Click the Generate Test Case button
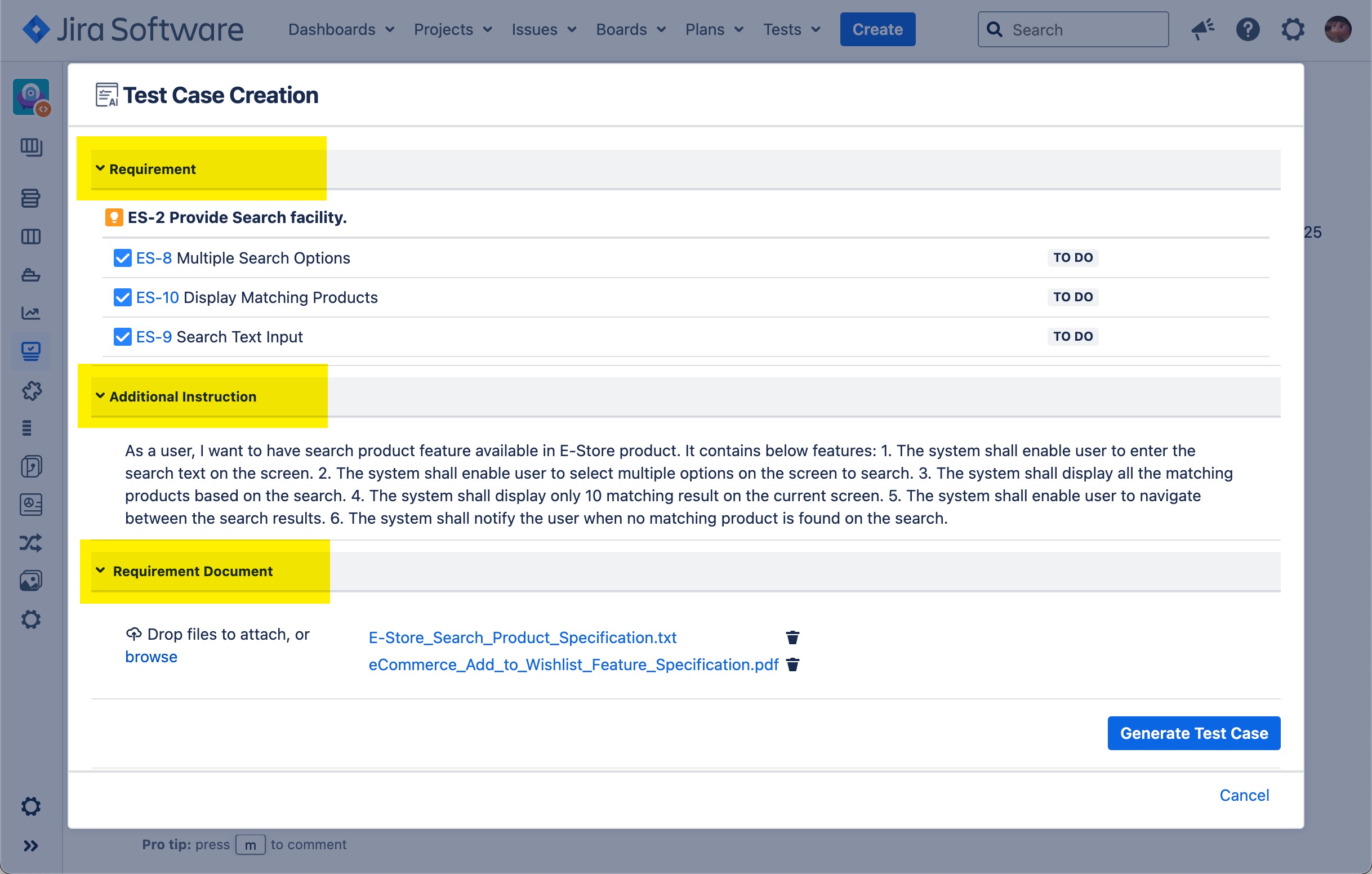 1193,733
